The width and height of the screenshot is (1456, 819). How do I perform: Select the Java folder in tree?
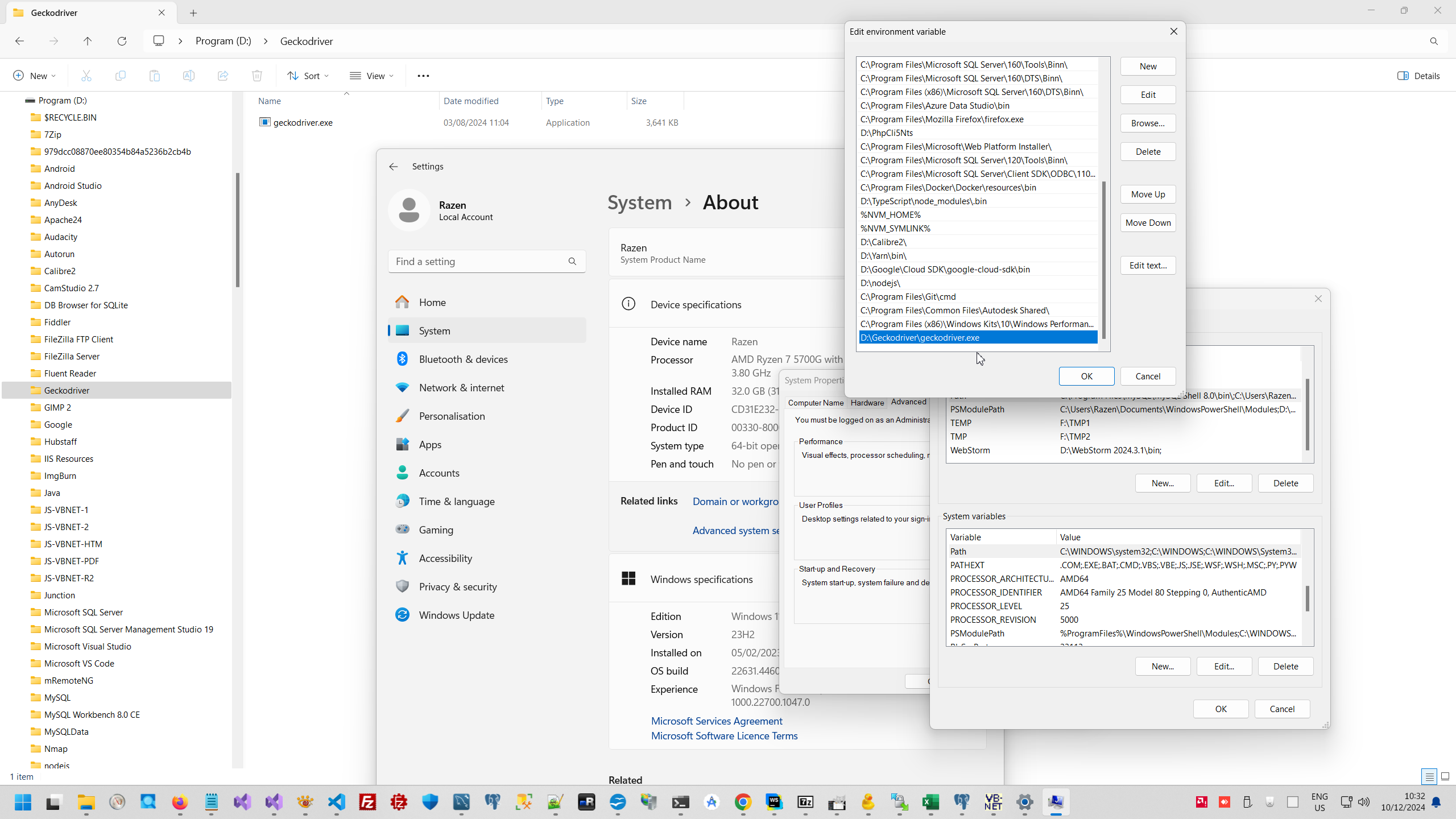pyautogui.click(x=52, y=493)
